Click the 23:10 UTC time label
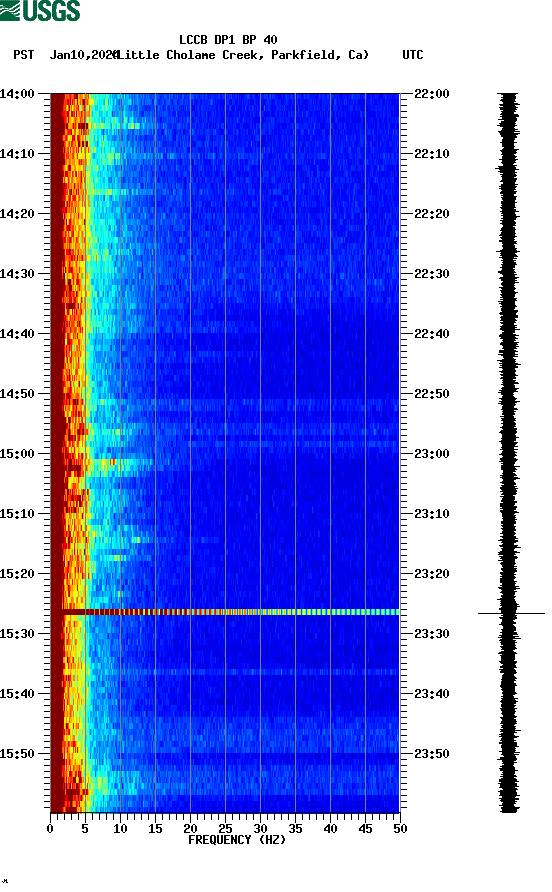552x892 pixels. pos(431,514)
